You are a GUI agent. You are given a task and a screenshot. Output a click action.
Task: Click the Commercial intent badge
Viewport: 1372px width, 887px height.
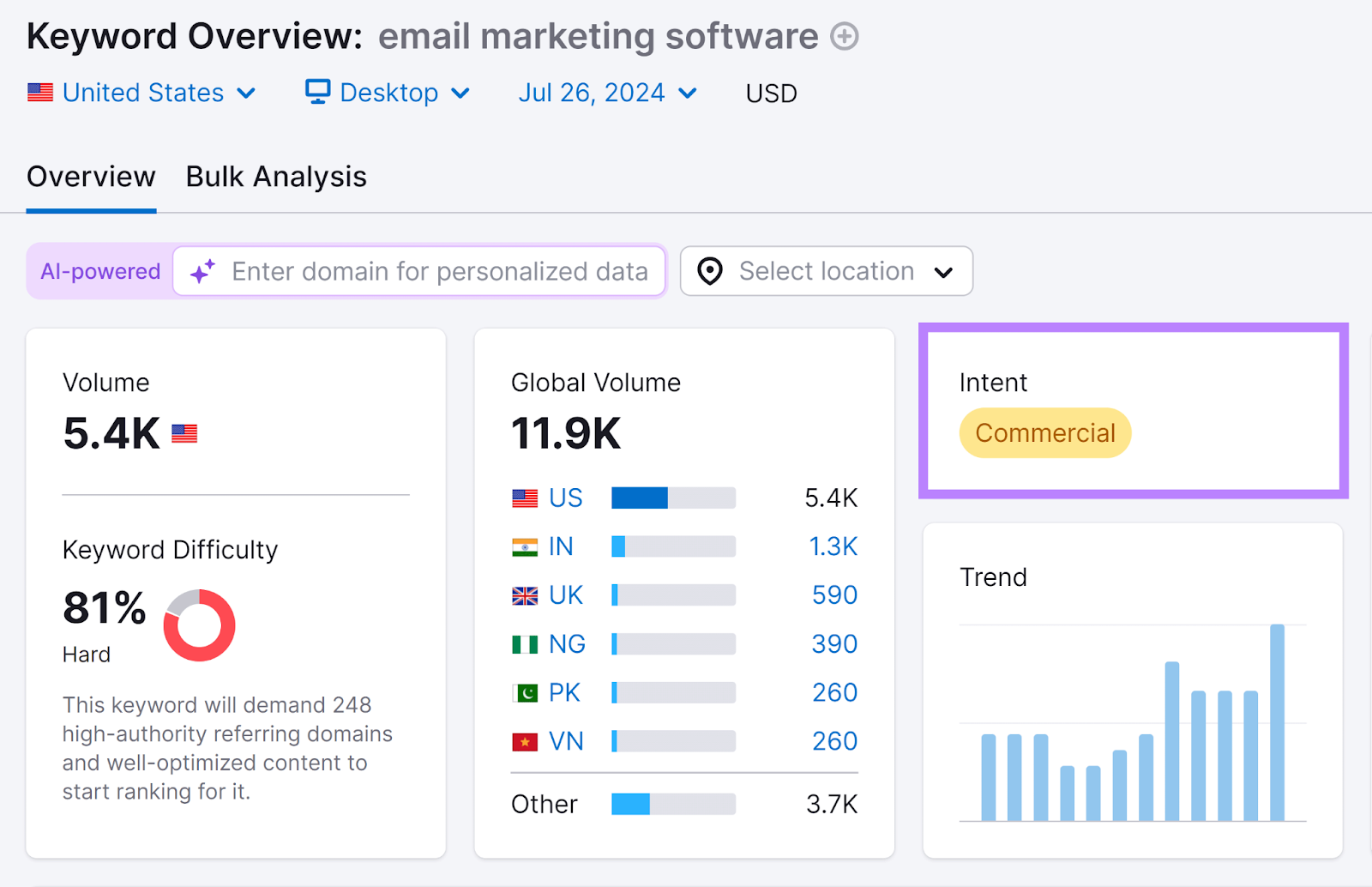1044,432
